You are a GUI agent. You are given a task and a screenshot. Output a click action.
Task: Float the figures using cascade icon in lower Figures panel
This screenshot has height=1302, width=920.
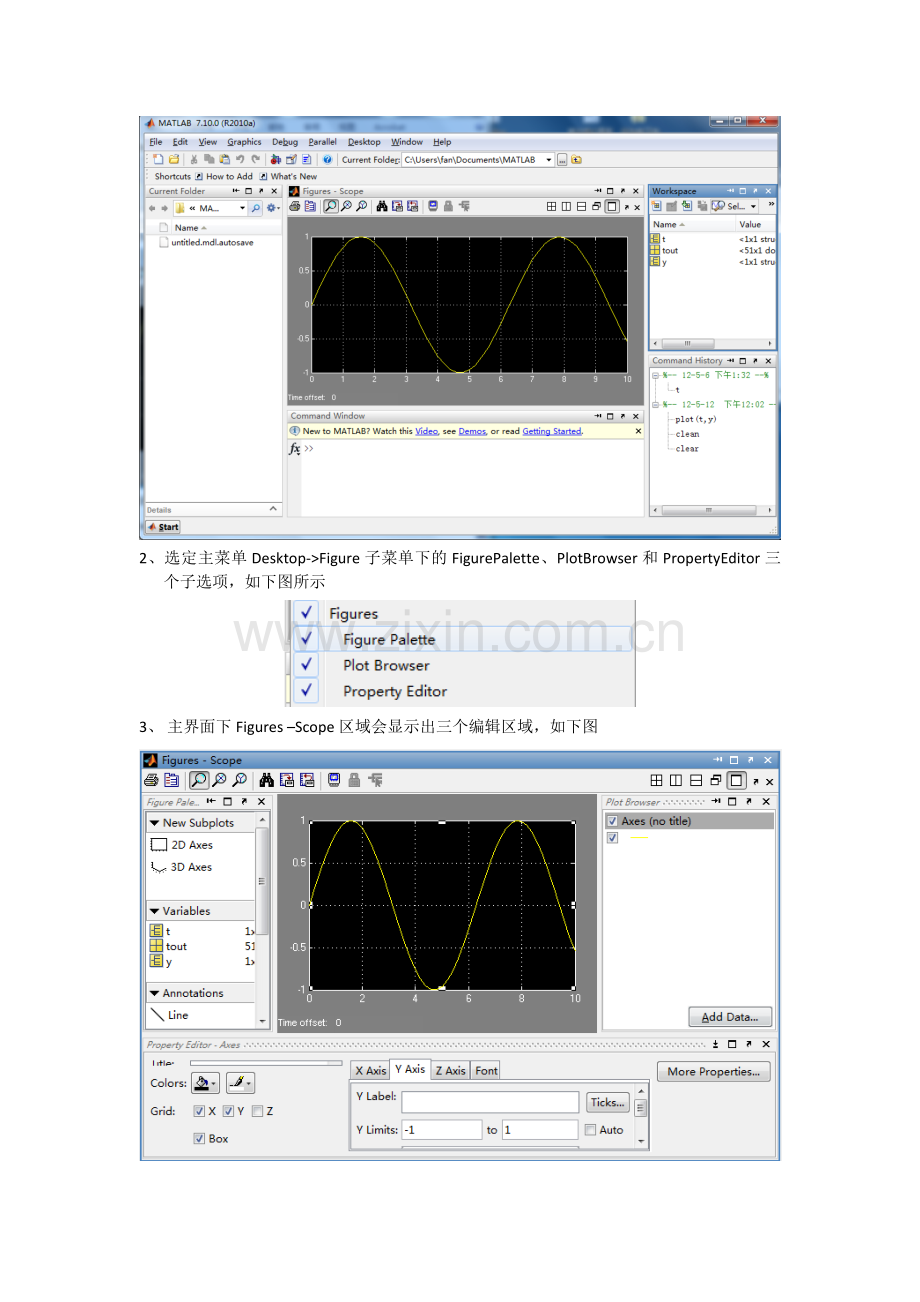click(716, 781)
